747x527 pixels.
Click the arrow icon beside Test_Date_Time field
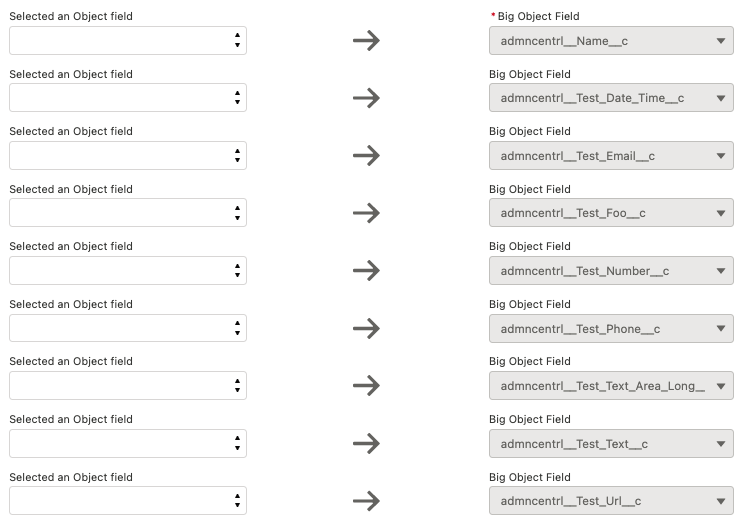[x=366, y=98]
